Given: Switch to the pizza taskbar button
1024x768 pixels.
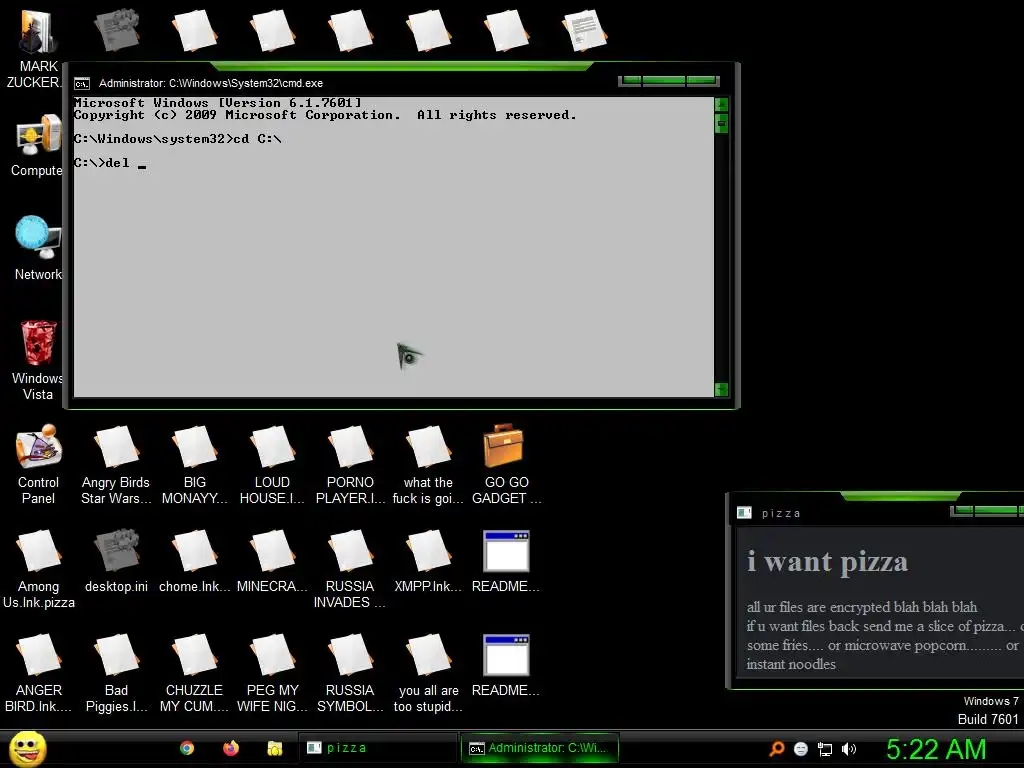Looking at the screenshot, I should (379, 748).
